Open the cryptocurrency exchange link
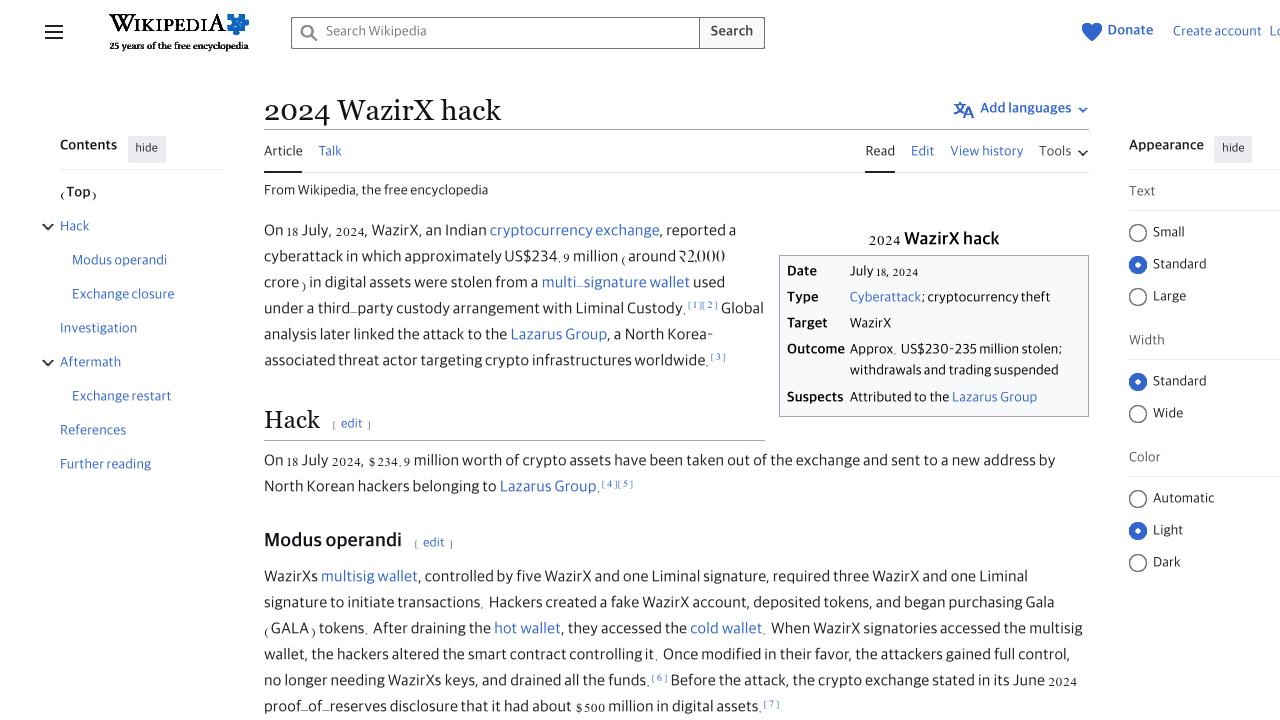 574,231
